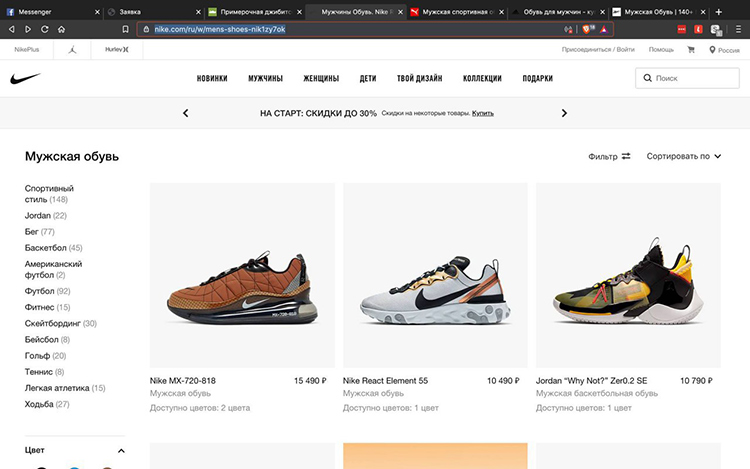Open the ТВОЙ ДИЗАЙН menu

[419, 78]
